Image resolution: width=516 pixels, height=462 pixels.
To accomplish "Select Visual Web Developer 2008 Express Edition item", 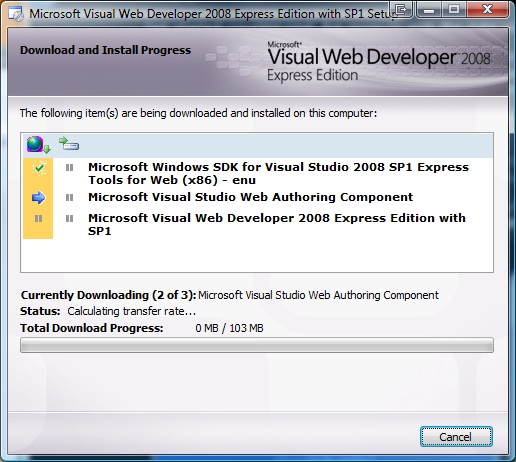I will [x=277, y=224].
